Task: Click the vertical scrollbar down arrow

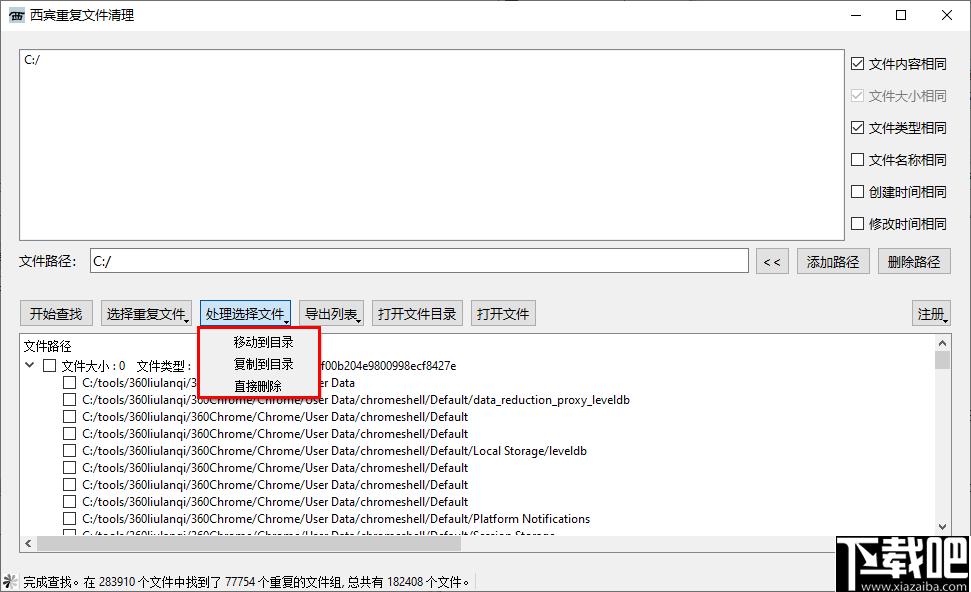Action: pos(942,527)
